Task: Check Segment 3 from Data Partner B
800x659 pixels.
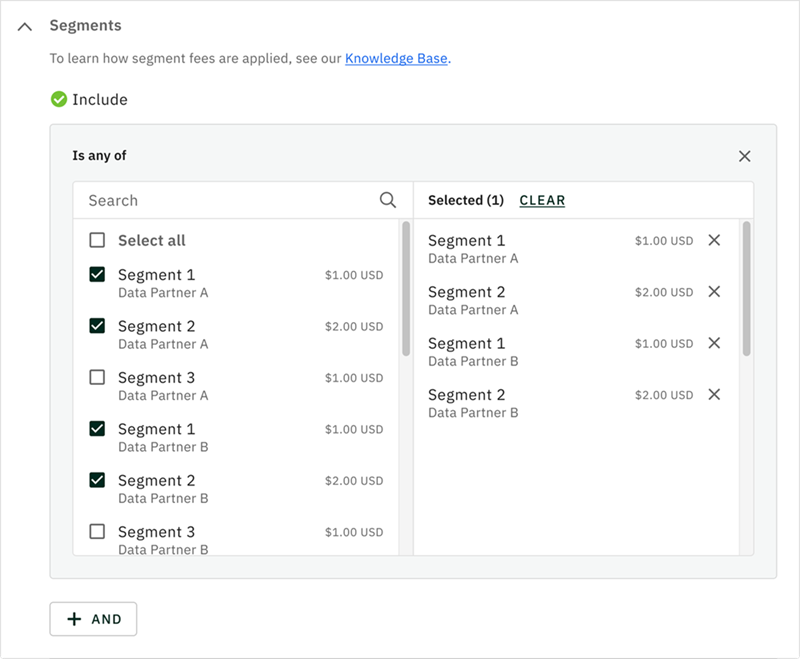Action: click(97, 532)
